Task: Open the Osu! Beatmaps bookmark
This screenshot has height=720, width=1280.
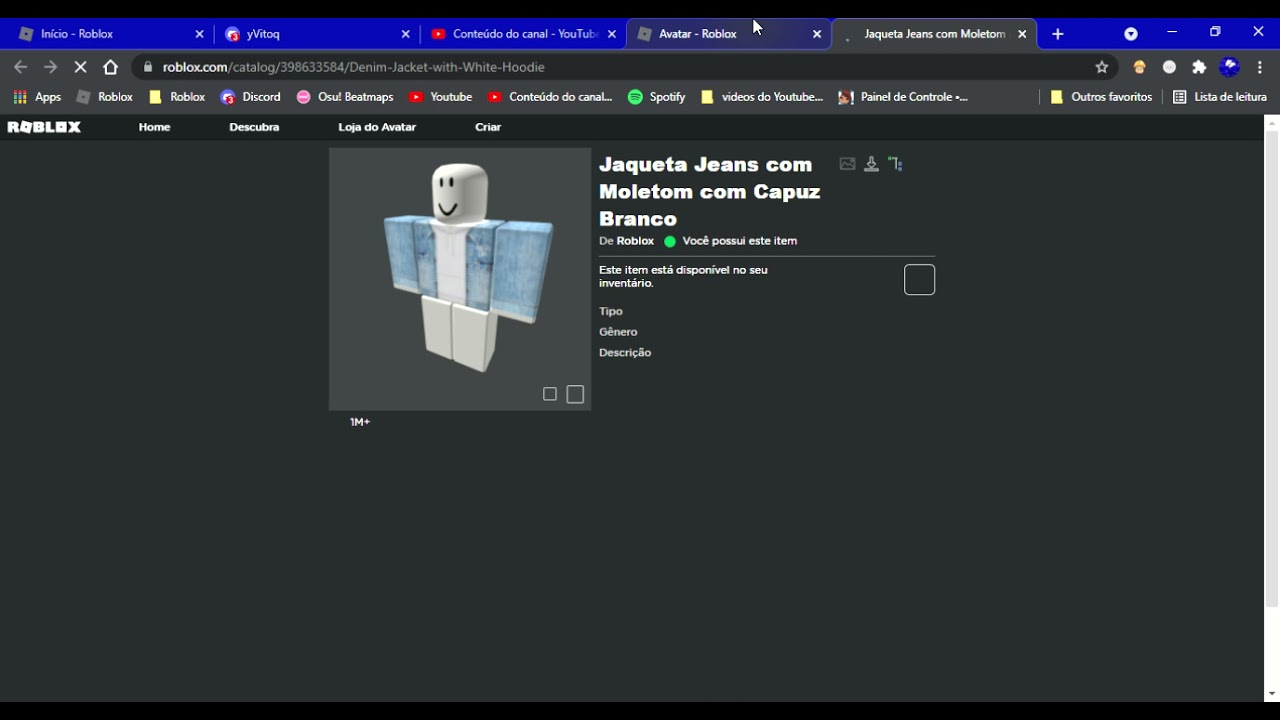Action: click(345, 97)
